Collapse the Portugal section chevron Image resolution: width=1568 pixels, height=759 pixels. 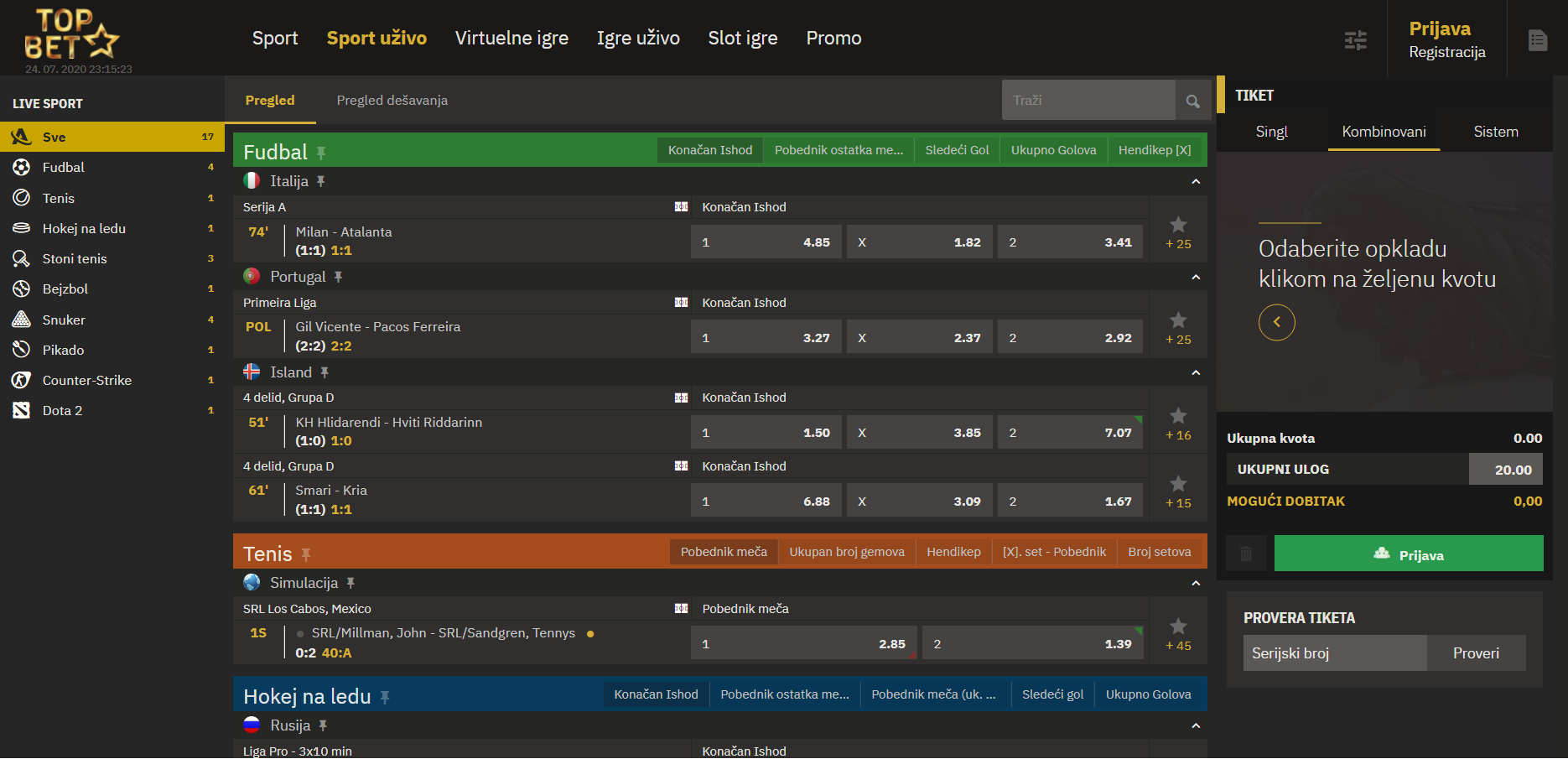tap(1196, 277)
